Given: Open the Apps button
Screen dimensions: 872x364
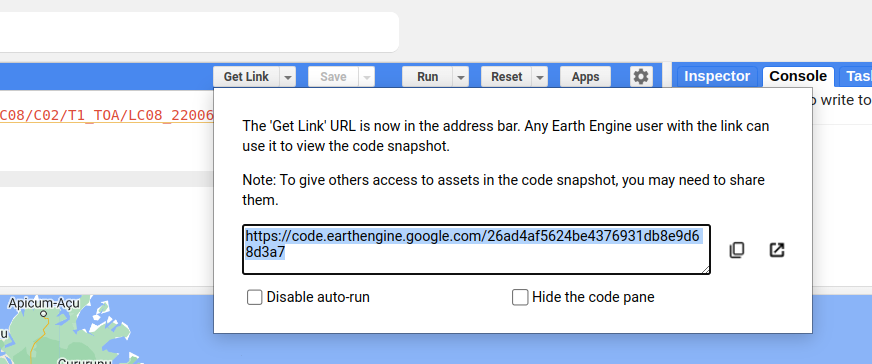Looking at the screenshot, I should (585, 77).
